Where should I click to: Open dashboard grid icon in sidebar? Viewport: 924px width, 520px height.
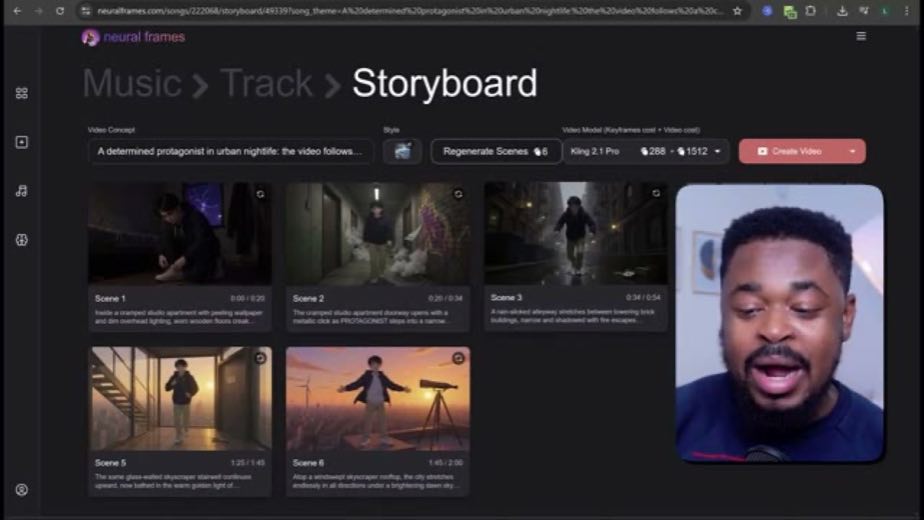22,93
